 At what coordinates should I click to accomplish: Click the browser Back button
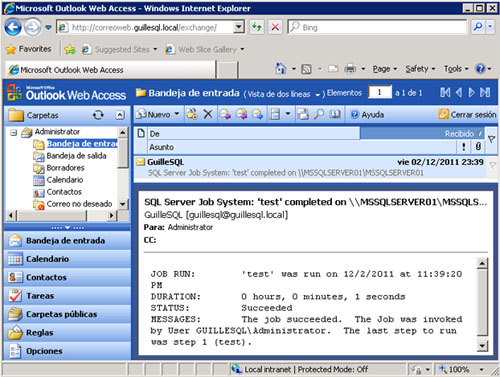(13, 27)
